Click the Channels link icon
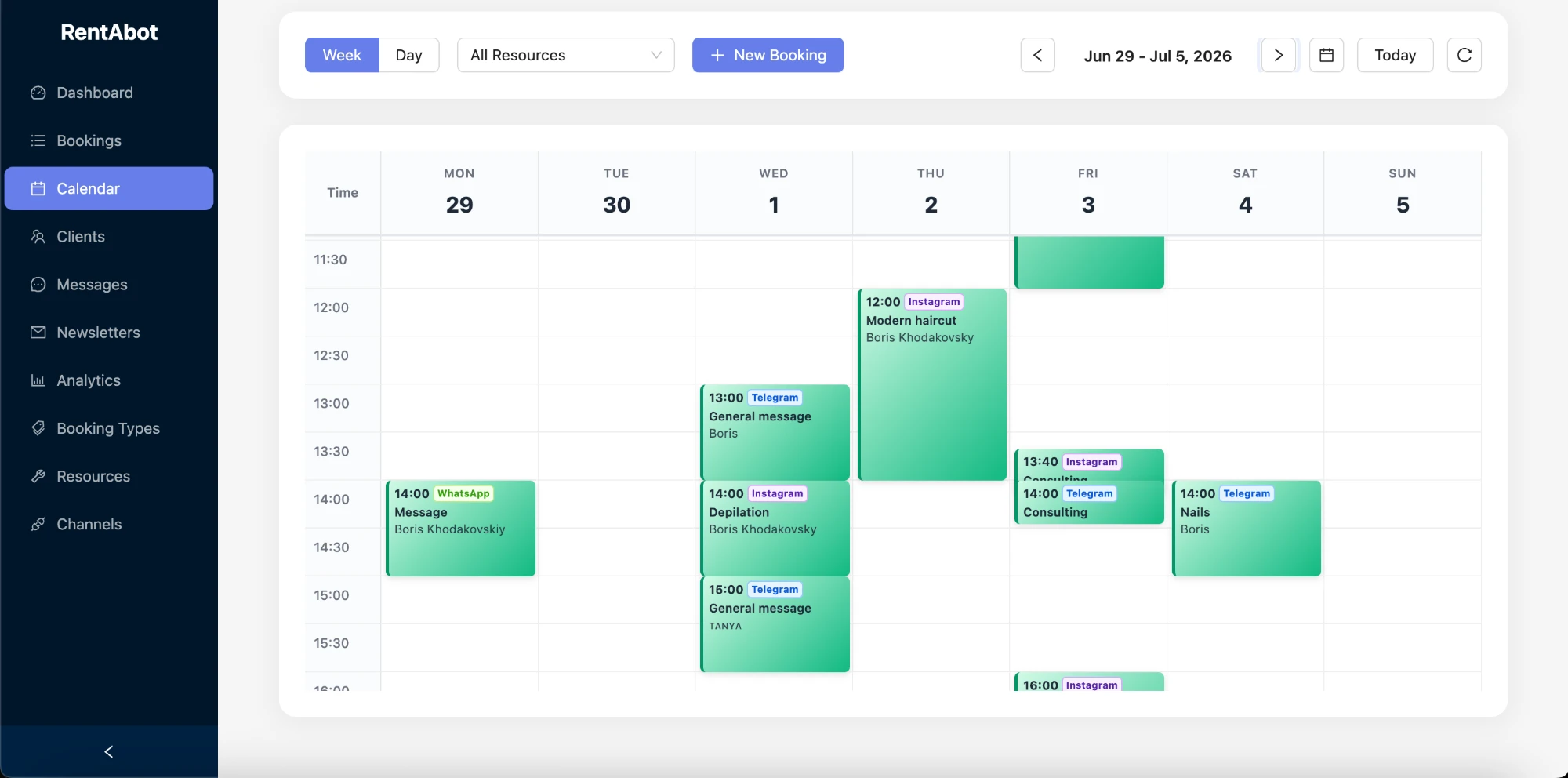1568x778 pixels. click(x=38, y=524)
